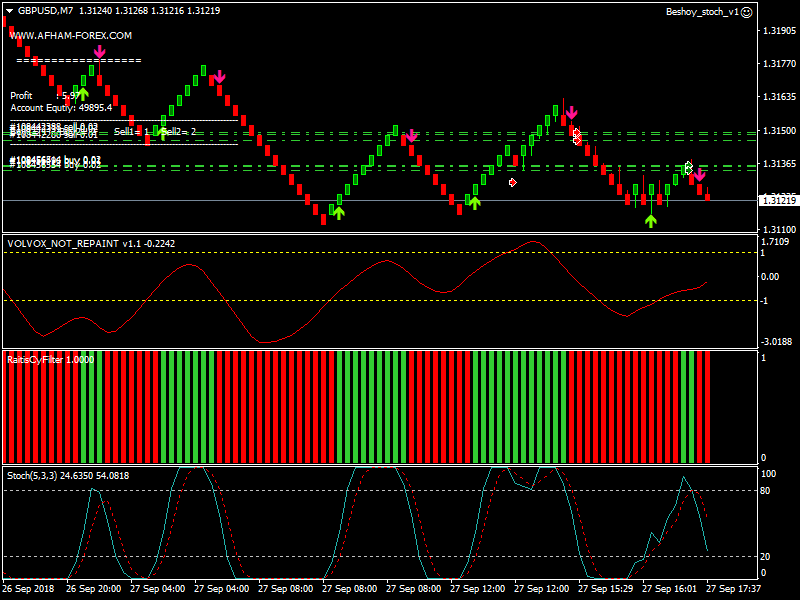Viewport: 800px width, 600px height.
Task: Click the triangle icon before GBPUSD,M7
Action: 10,11
